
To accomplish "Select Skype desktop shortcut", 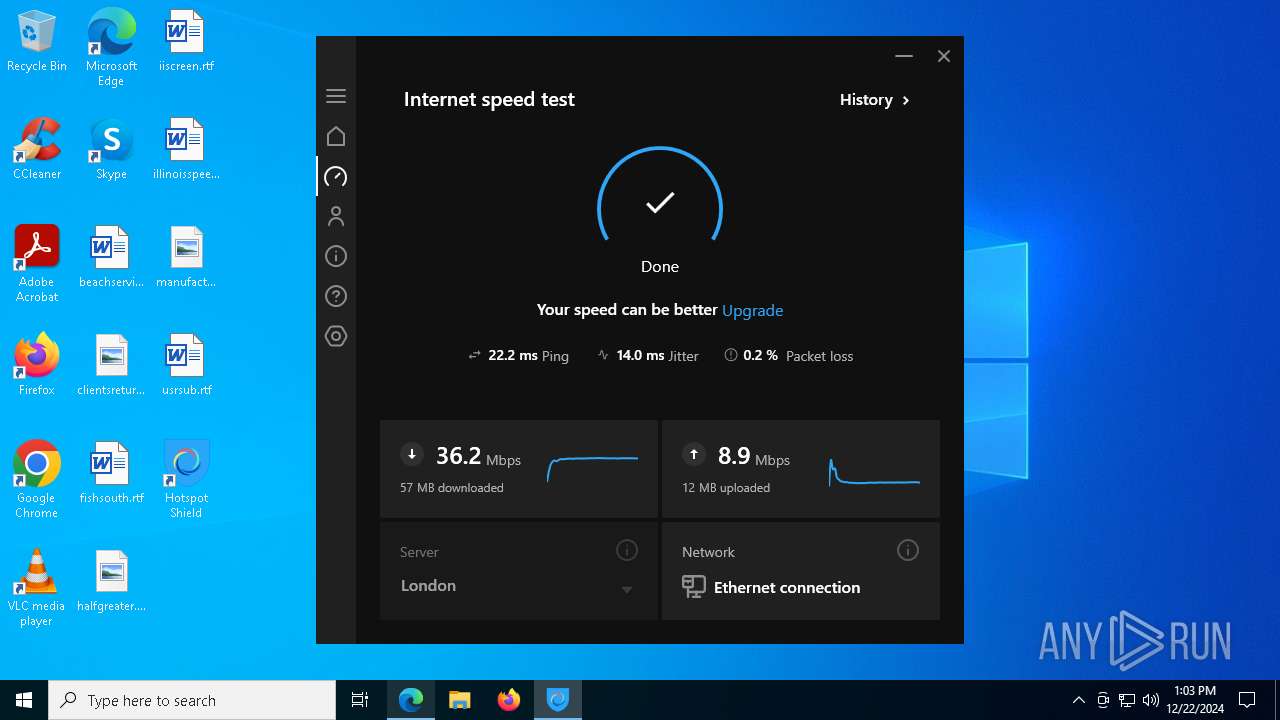I will click(111, 149).
